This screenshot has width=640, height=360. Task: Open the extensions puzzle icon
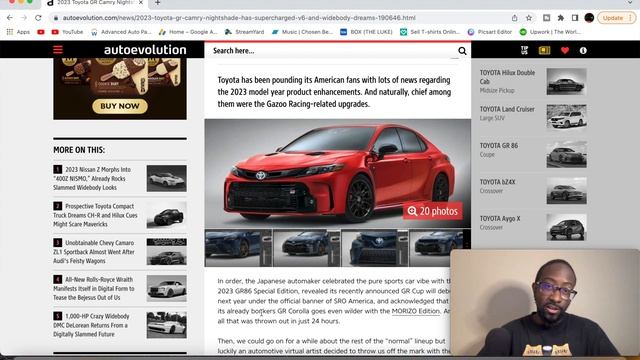point(561,18)
